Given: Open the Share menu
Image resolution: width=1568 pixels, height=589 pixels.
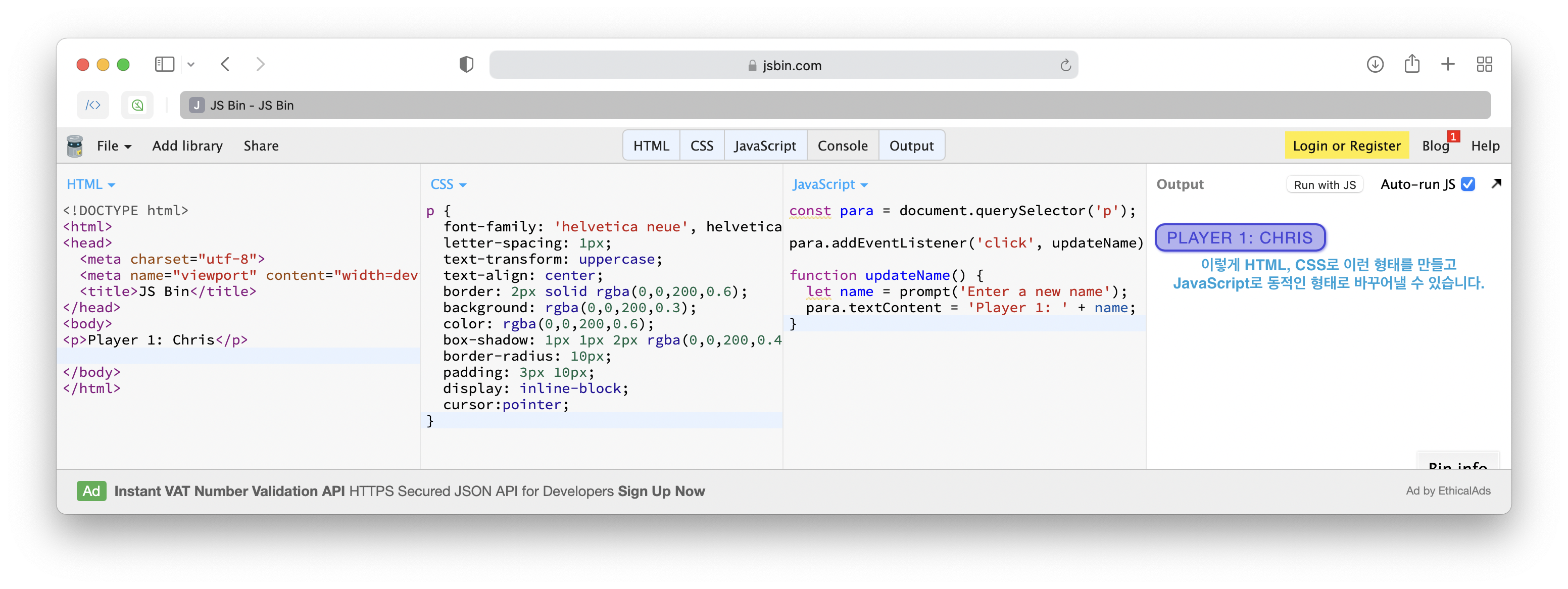Looking at the screenshot, I should 261,146.
